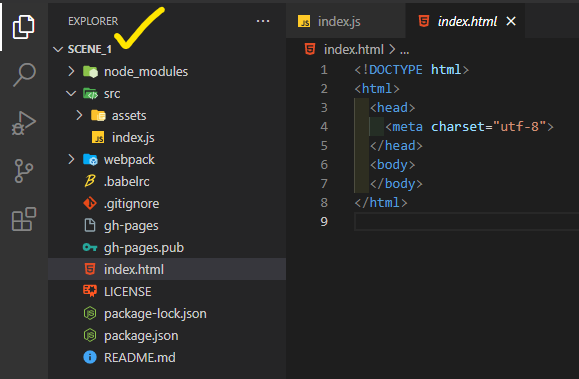Click the "utf-8" string value
Screen dimensions: 579x379
(x=519, y=127)
